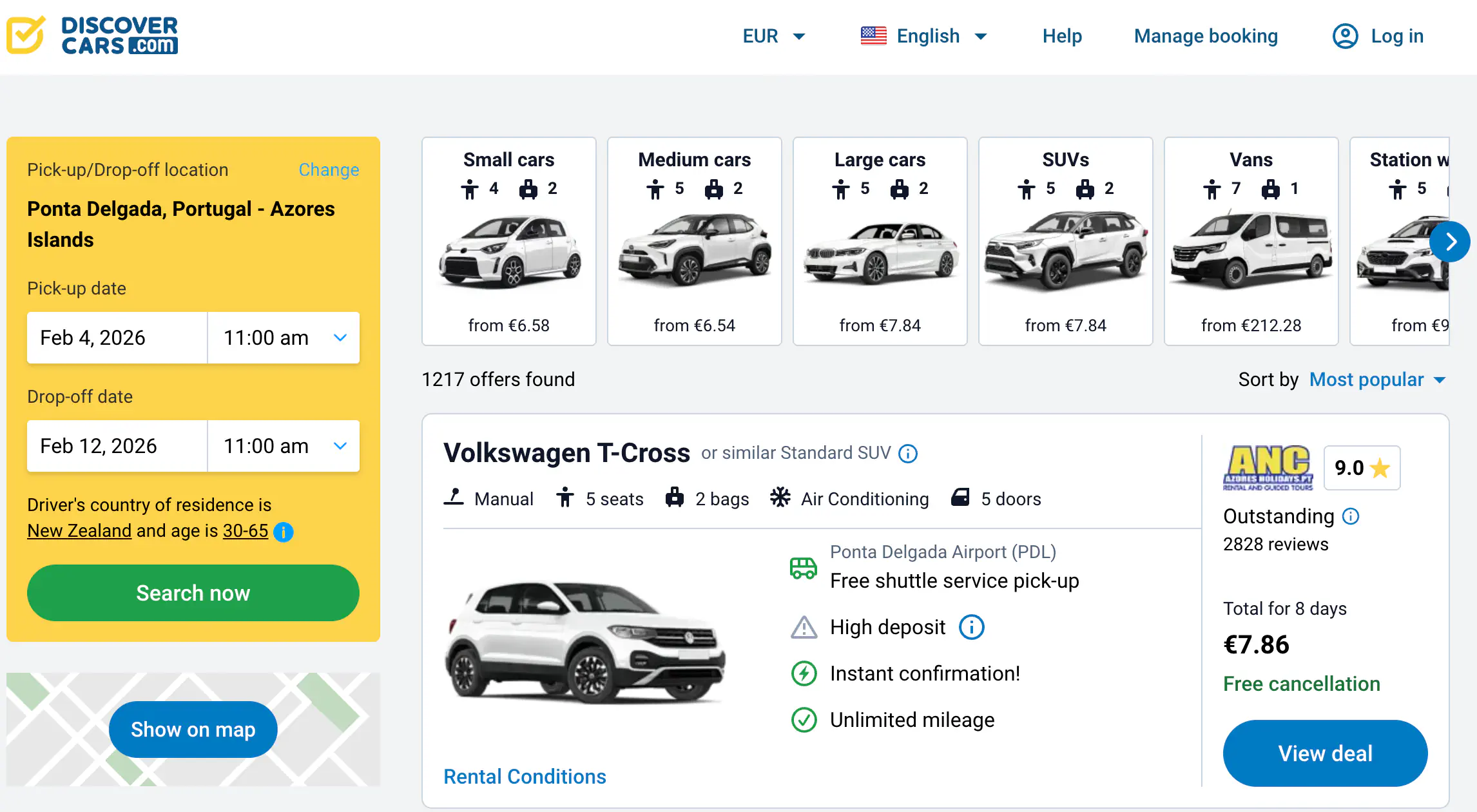Click the warning triangle icon for High deposit
1477x812 pixels.
coord(804,627)
